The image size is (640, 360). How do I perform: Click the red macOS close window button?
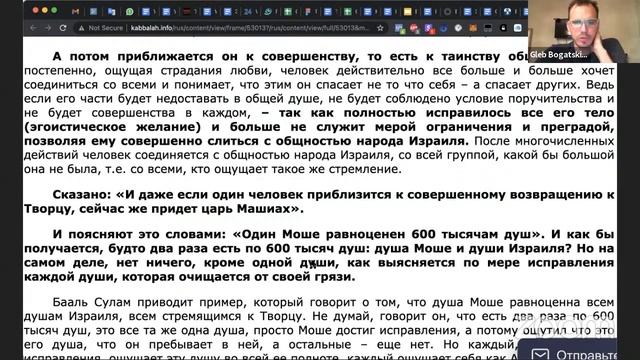[36, 10]
